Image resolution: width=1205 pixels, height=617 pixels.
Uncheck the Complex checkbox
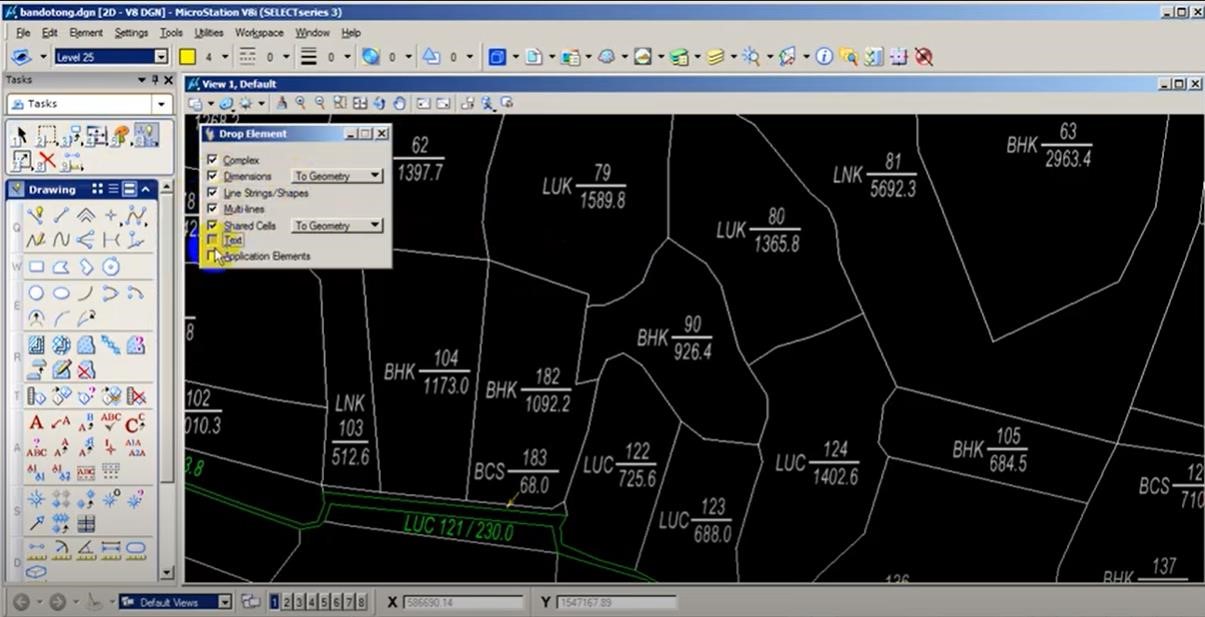tap(212, 160)
